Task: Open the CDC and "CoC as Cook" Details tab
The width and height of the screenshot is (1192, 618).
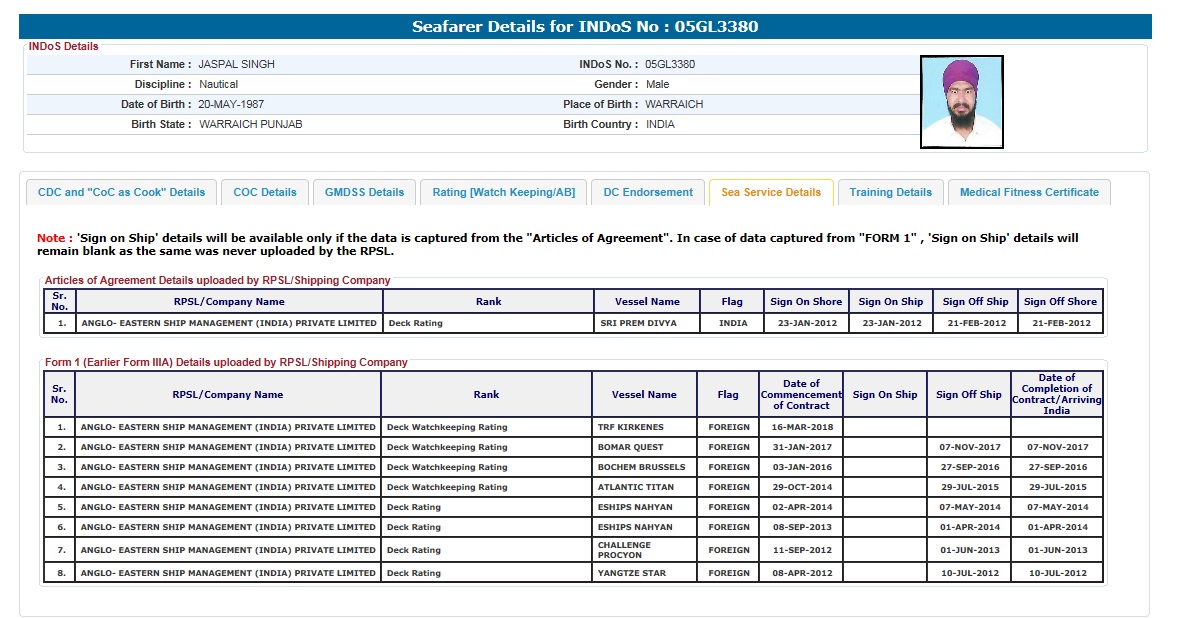Action: pyautogui.click(x=121, y=192)
